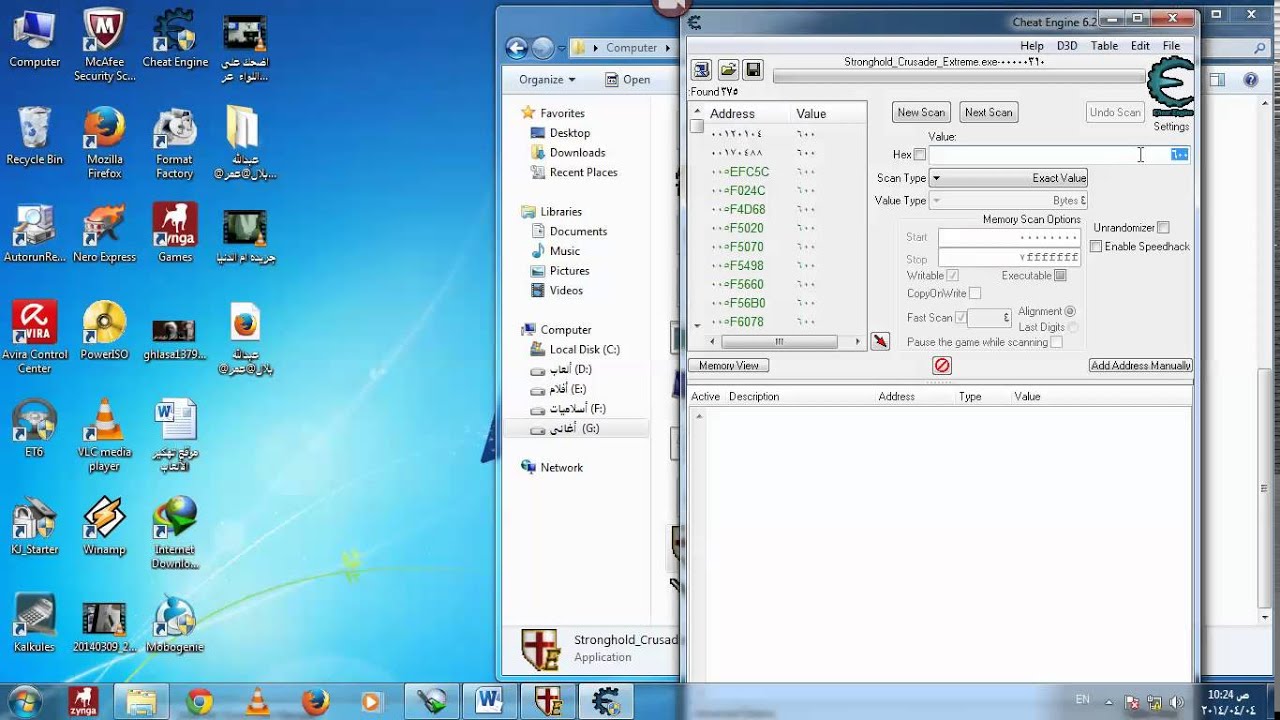This screenshot has height=720, width=1280.
Task: Open the Table menu
Action: click(1104, 46)
